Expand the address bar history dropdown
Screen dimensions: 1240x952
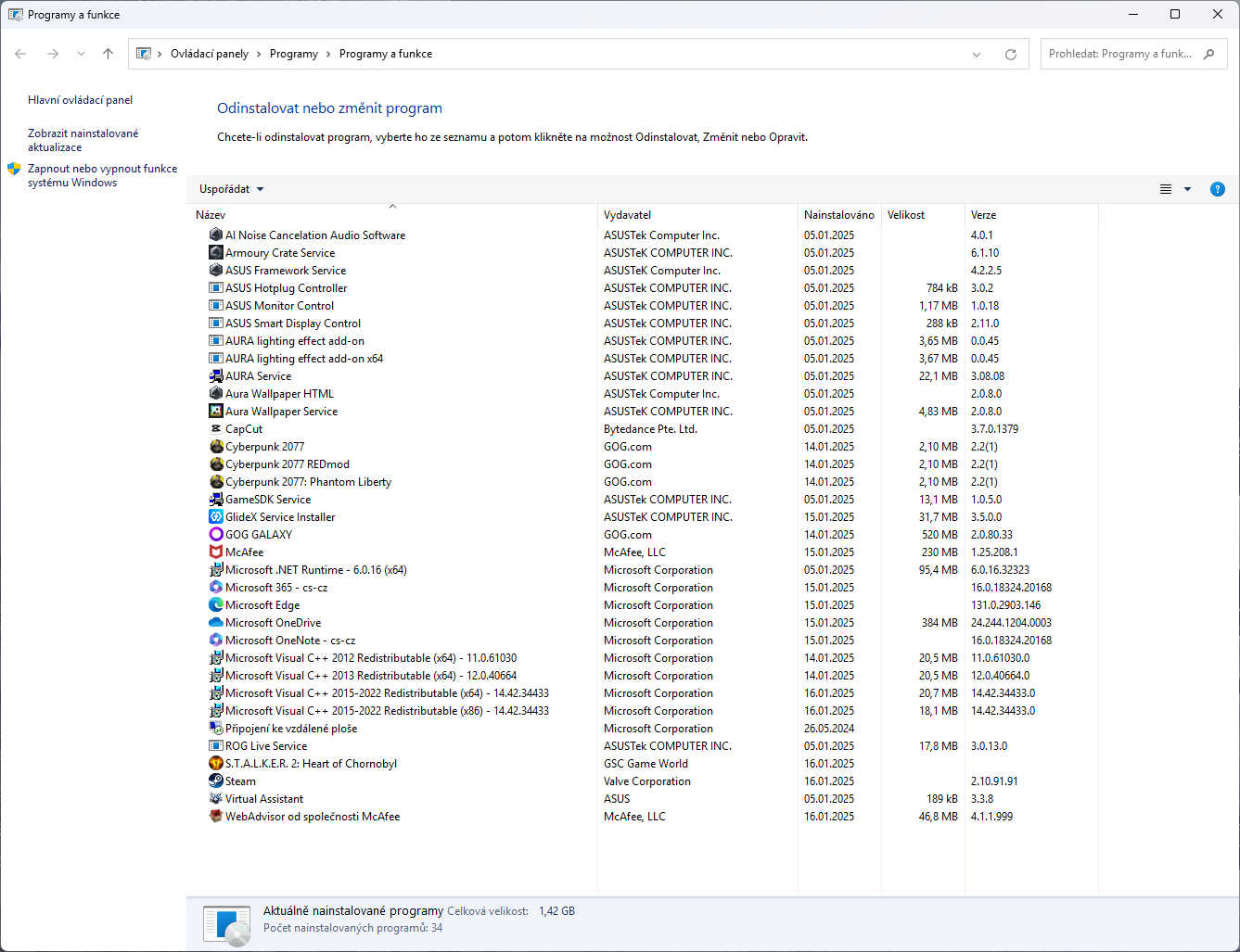point(977,55)
